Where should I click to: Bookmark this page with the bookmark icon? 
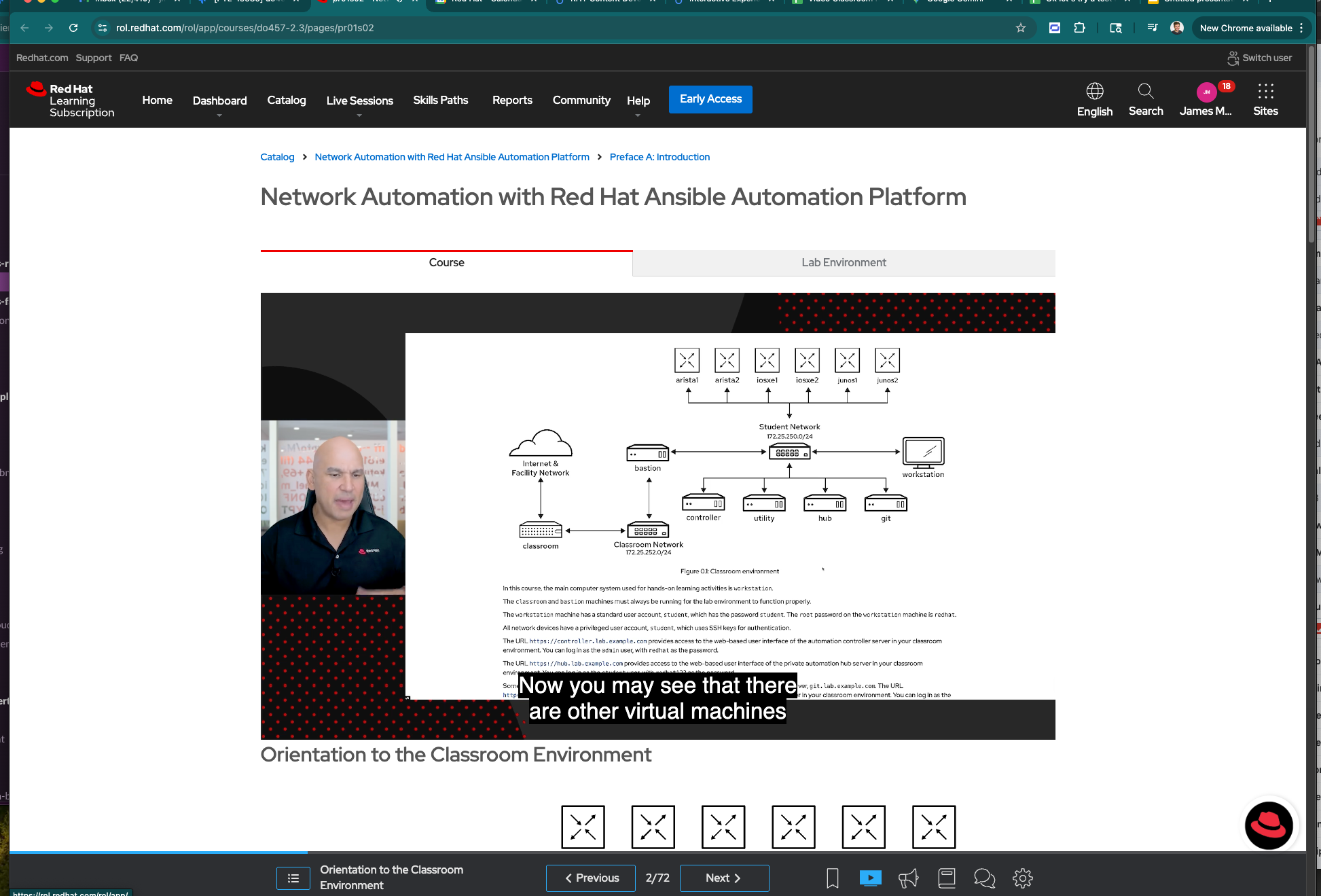pos(833,878)
